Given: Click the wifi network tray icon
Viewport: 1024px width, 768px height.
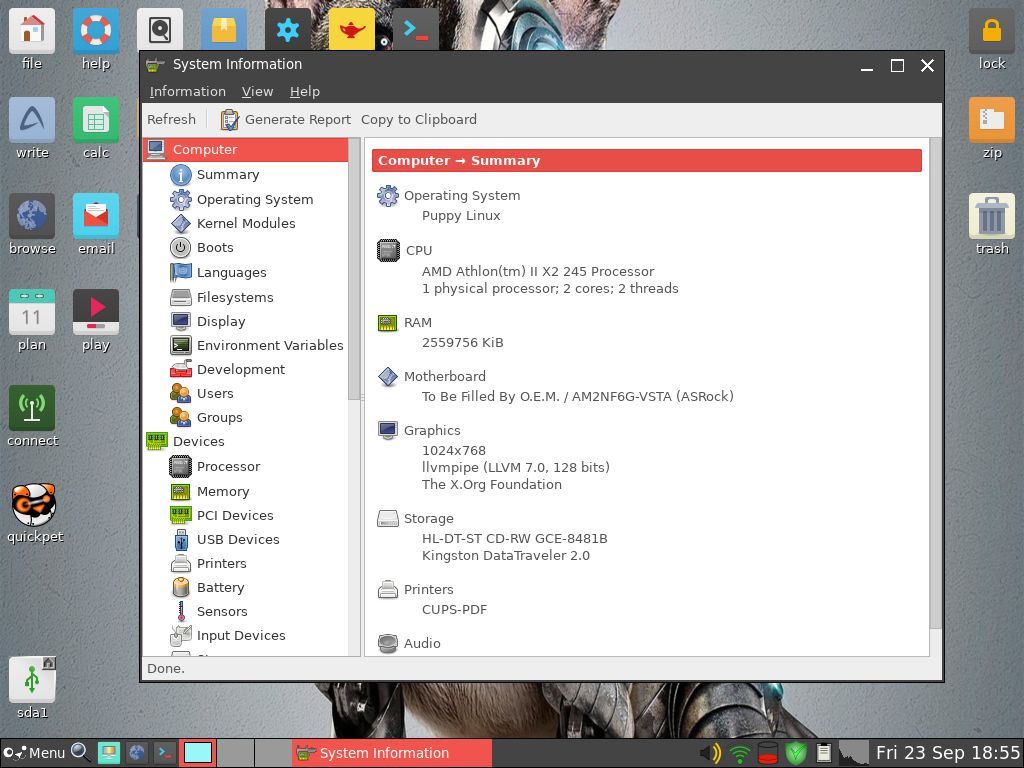Looking at the screenshot, I should [739, 753].
